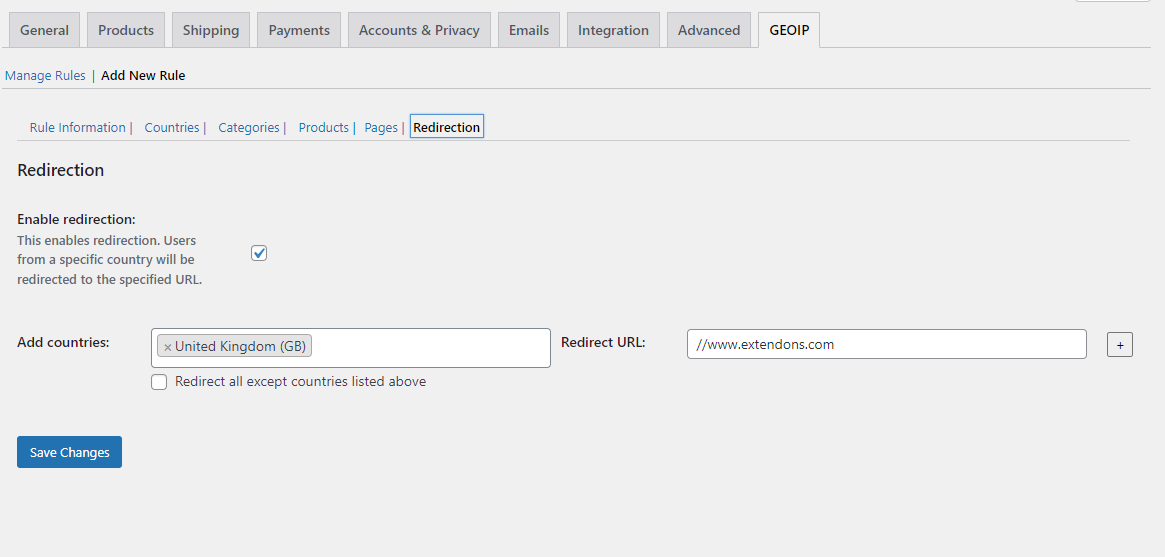Screen dimensions: 1165x557
Task: Switch to the Emails tab
Action: [529, 30]
